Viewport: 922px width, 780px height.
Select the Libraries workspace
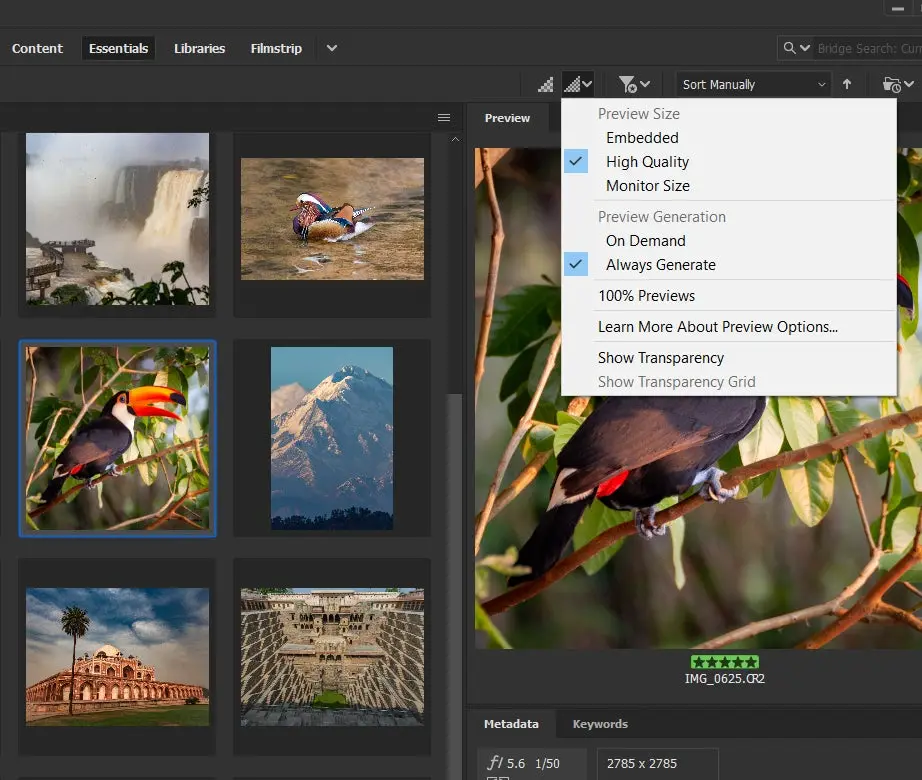pos(199,47)
